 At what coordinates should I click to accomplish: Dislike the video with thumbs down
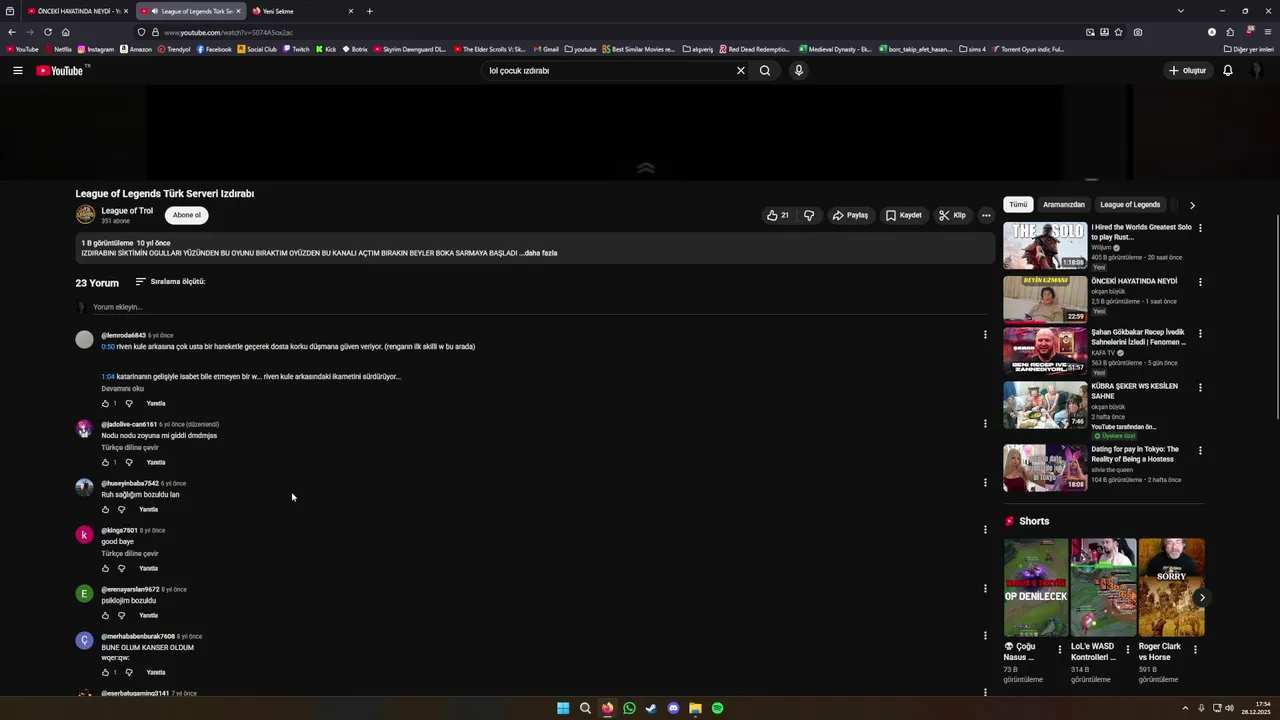809,215
